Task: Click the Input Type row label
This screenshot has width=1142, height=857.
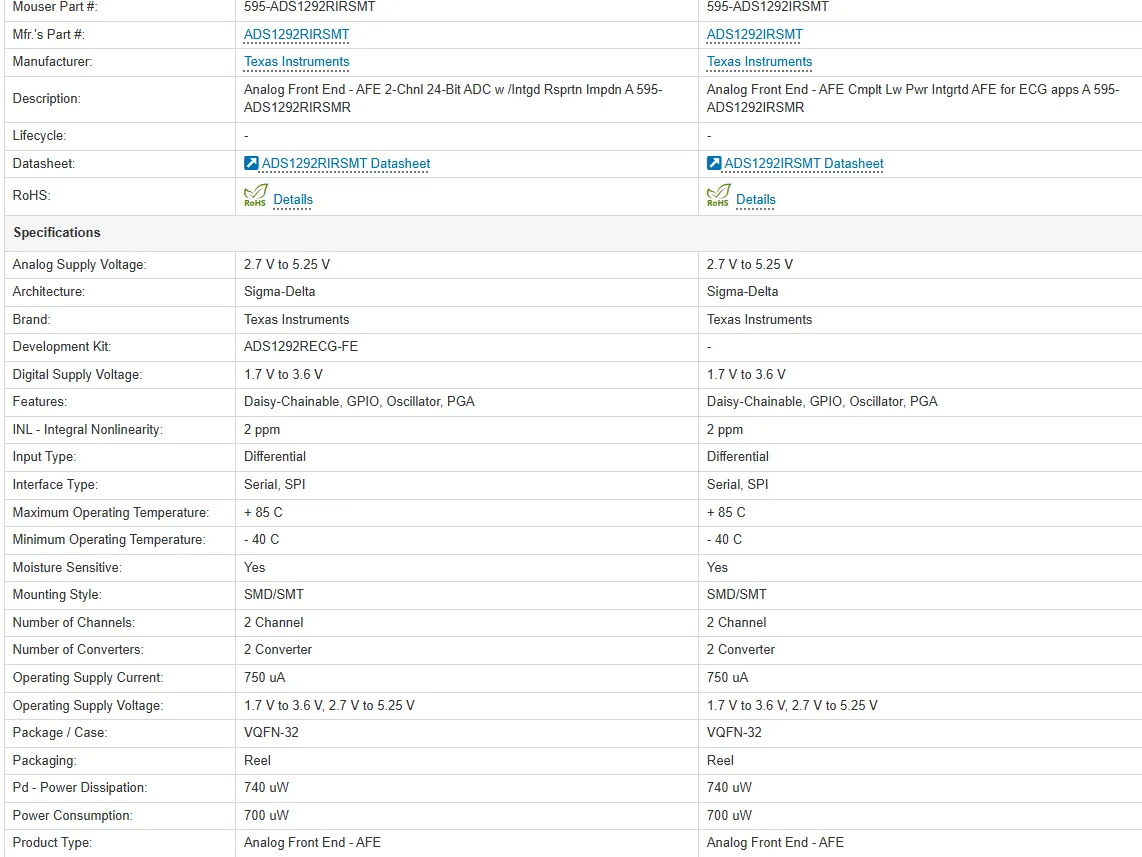Action: [x=44, y=457]
